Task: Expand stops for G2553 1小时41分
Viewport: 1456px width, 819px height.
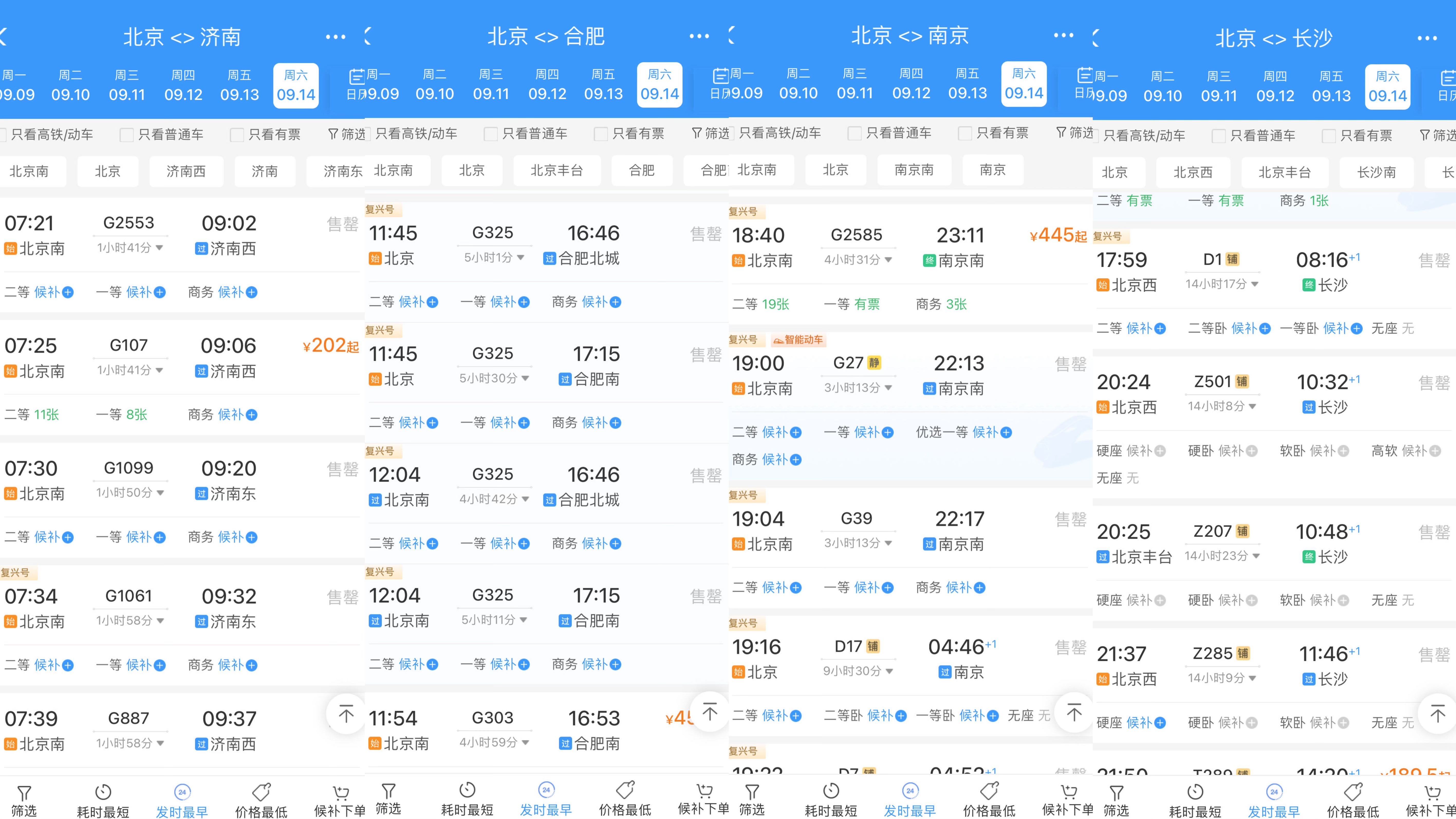Action: pyautogui.click(x=130, y=247)
